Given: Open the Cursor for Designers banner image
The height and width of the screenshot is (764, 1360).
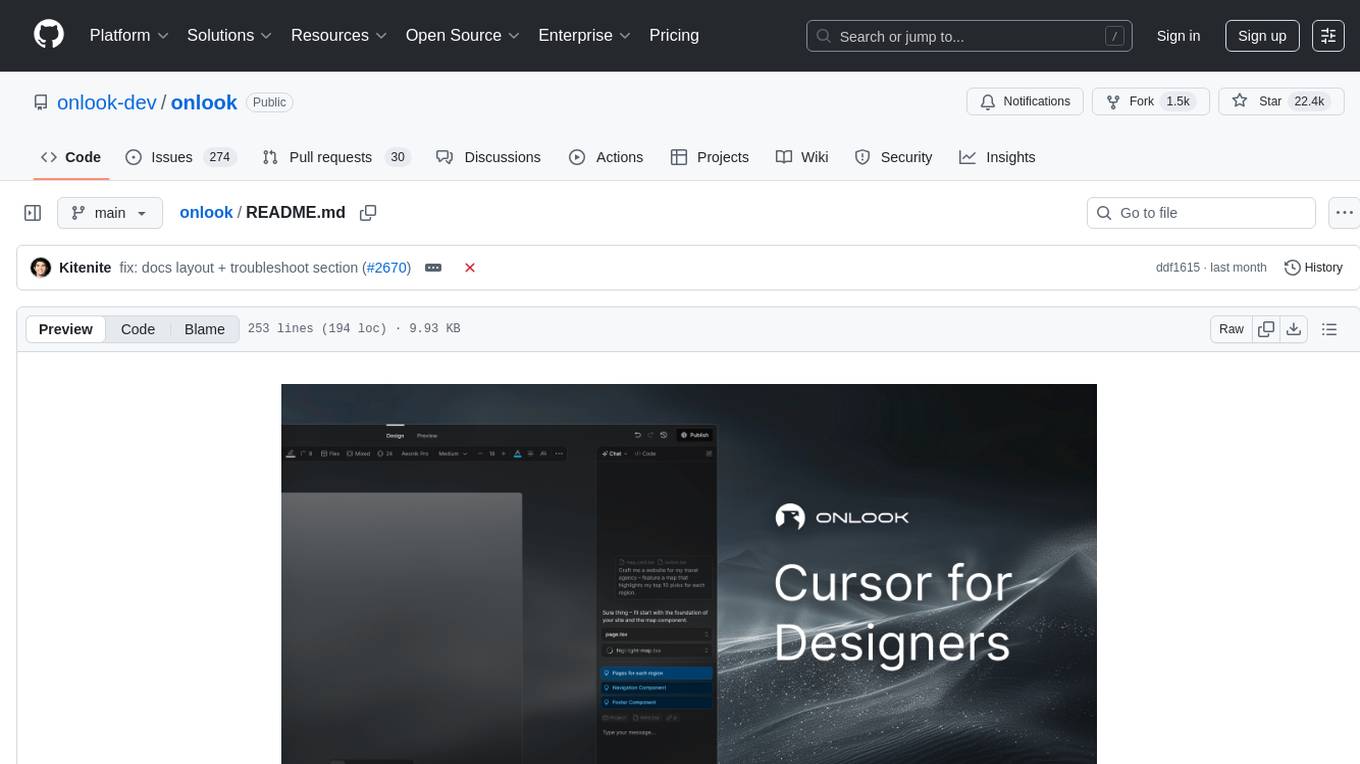Looking at the screenshot, I should [689, 574].
